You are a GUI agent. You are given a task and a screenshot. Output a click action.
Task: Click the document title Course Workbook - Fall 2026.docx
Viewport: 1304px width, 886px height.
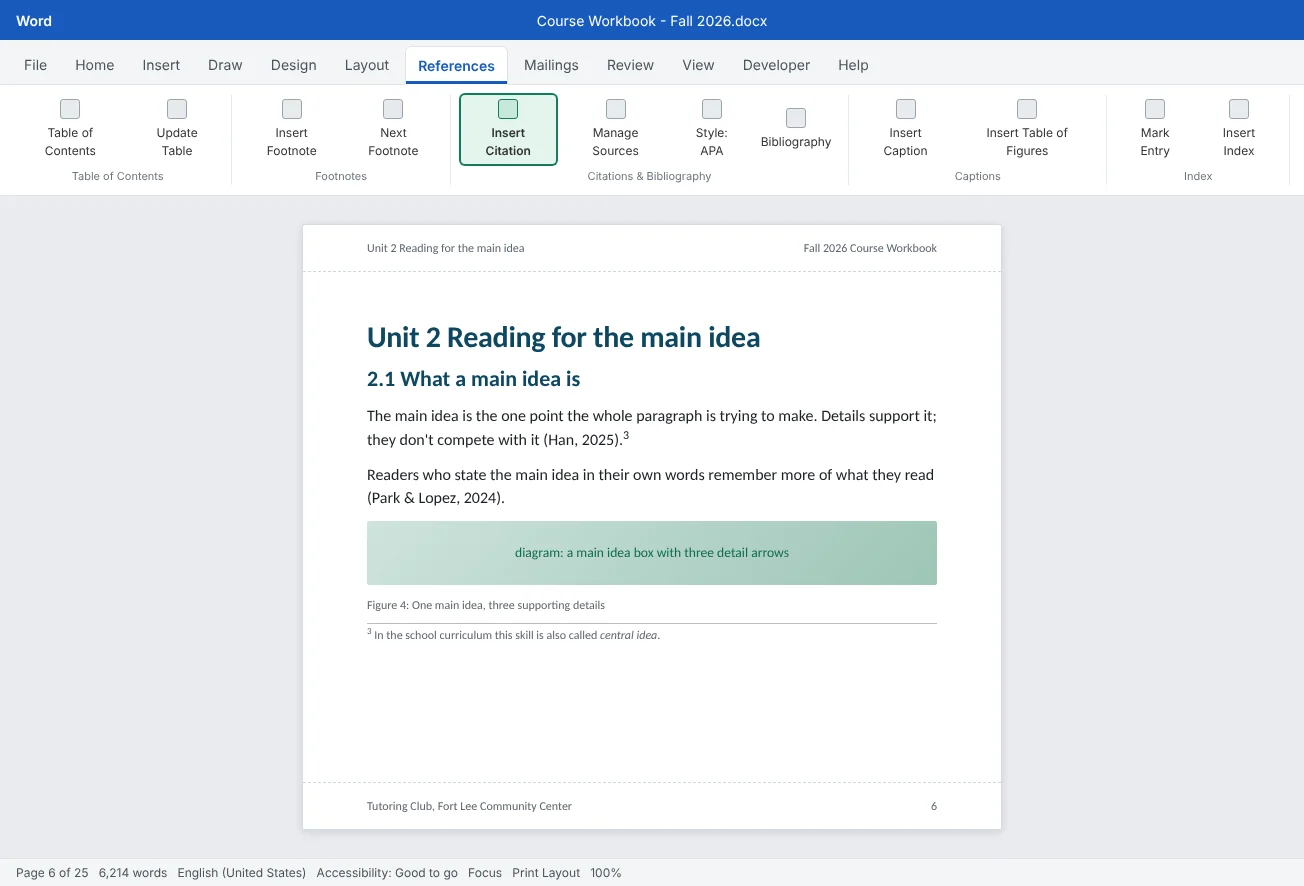click(x=652, y=21)
